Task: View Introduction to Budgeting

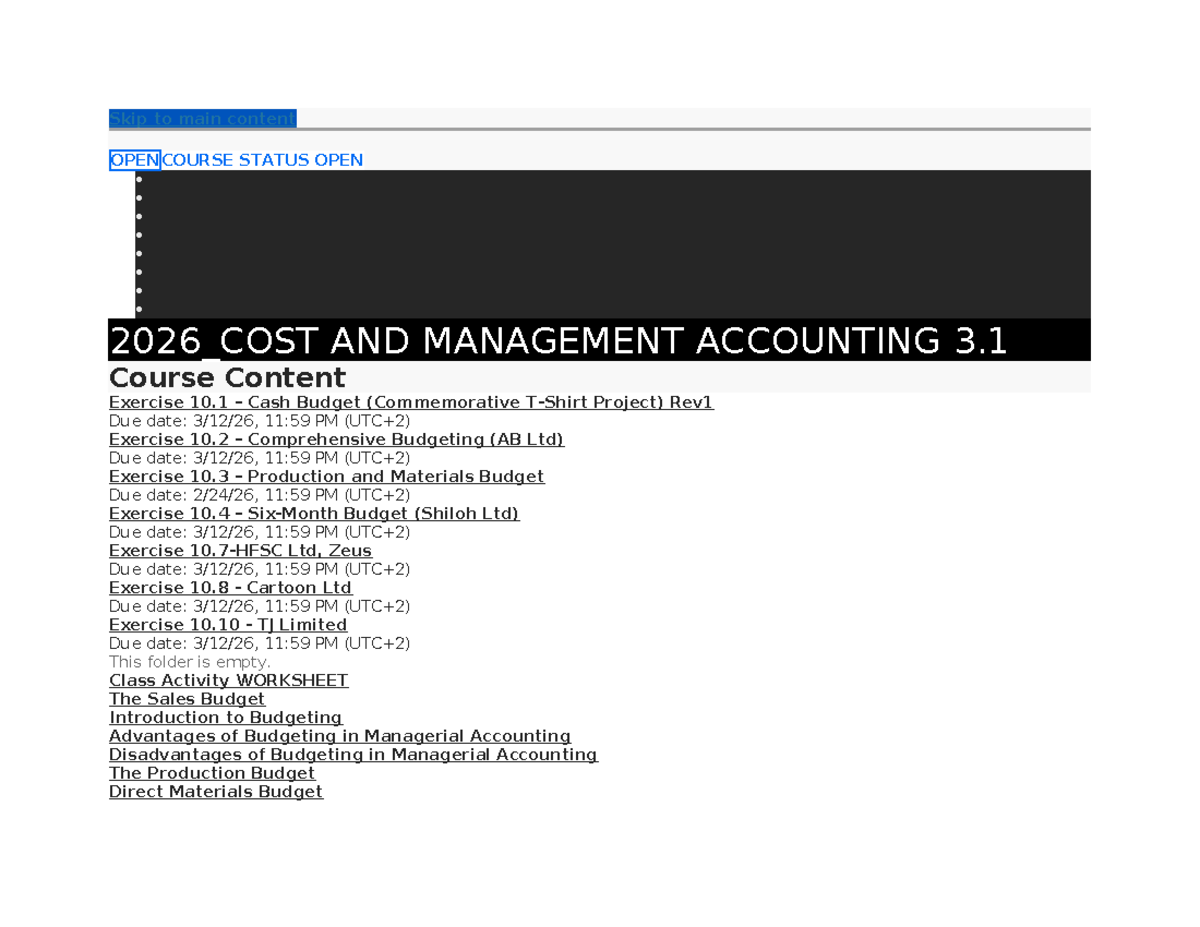Action: (225, 717)
